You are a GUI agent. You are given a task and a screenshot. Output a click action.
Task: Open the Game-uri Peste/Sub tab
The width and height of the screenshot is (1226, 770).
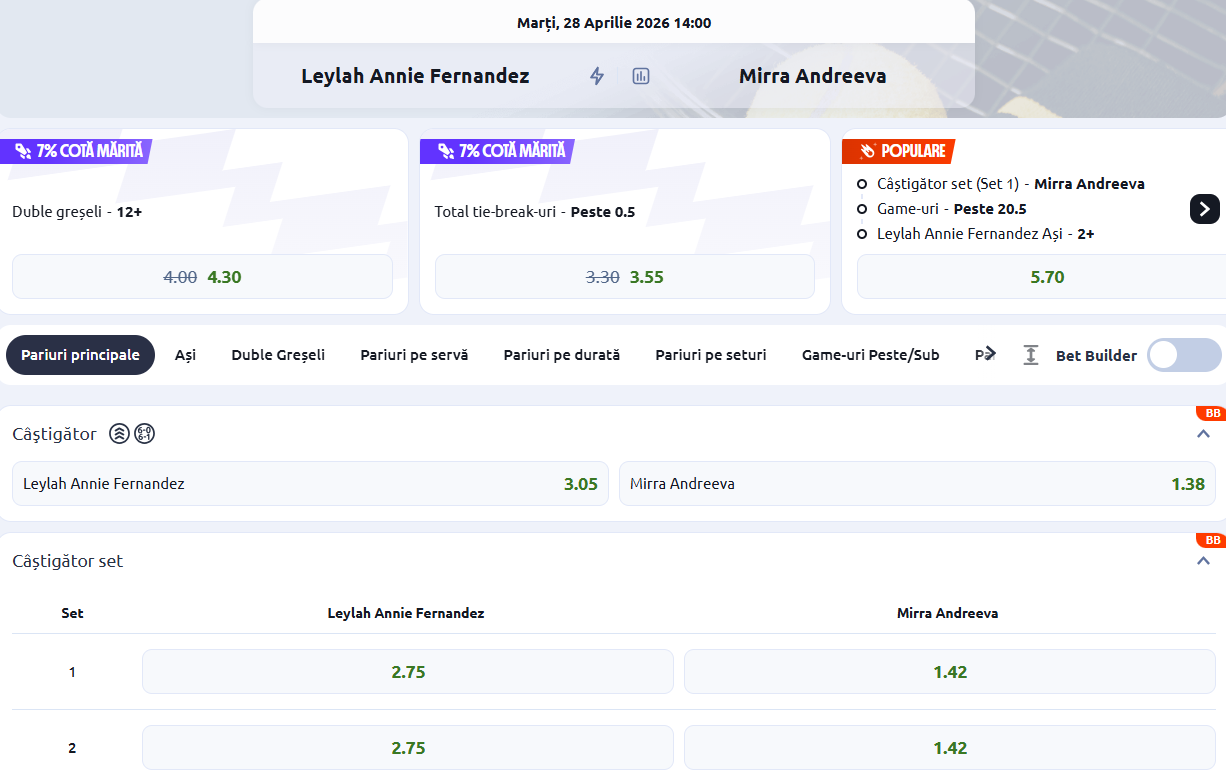click(x=870, y=355)
